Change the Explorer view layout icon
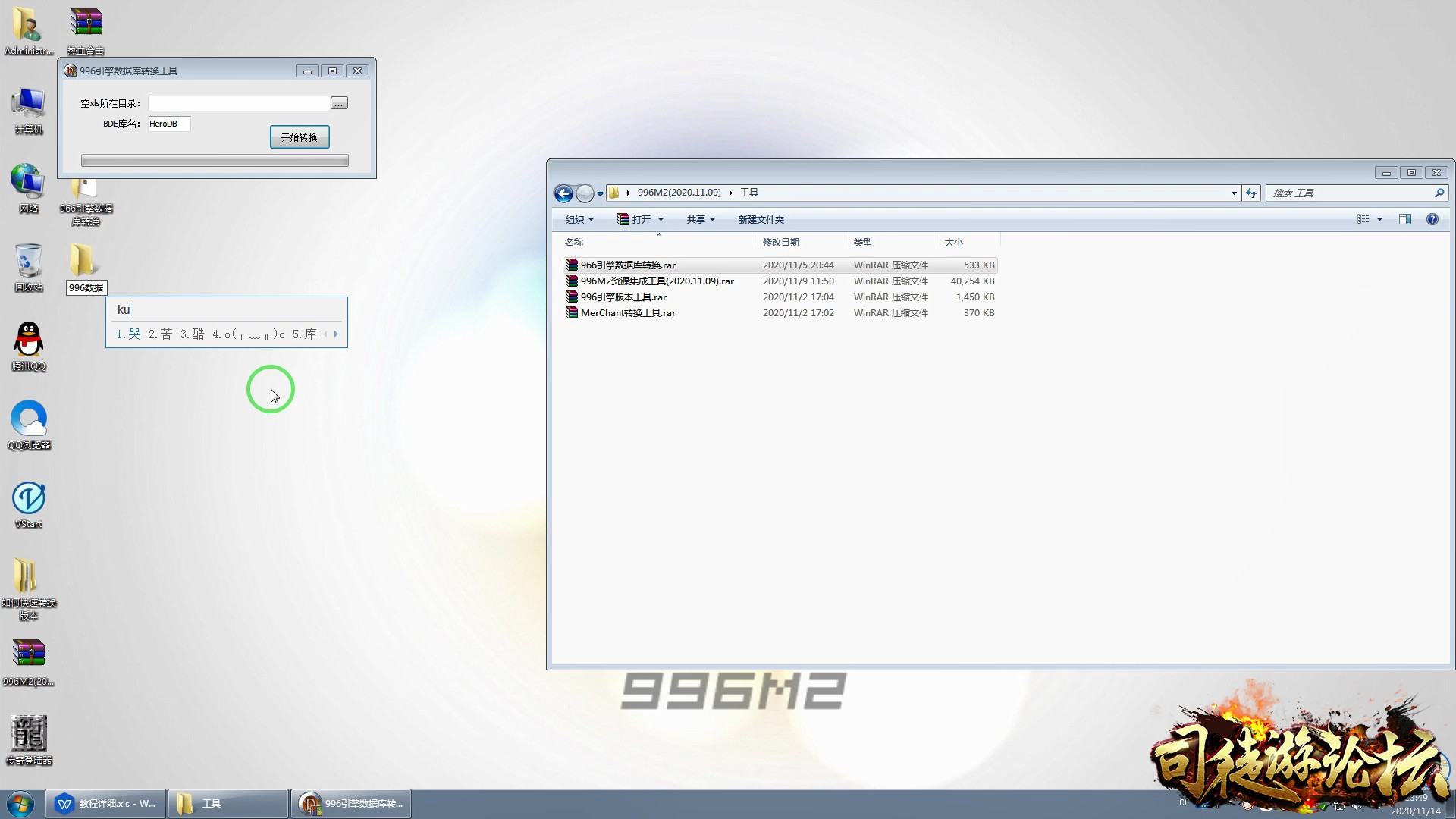 coord(1363,219)
